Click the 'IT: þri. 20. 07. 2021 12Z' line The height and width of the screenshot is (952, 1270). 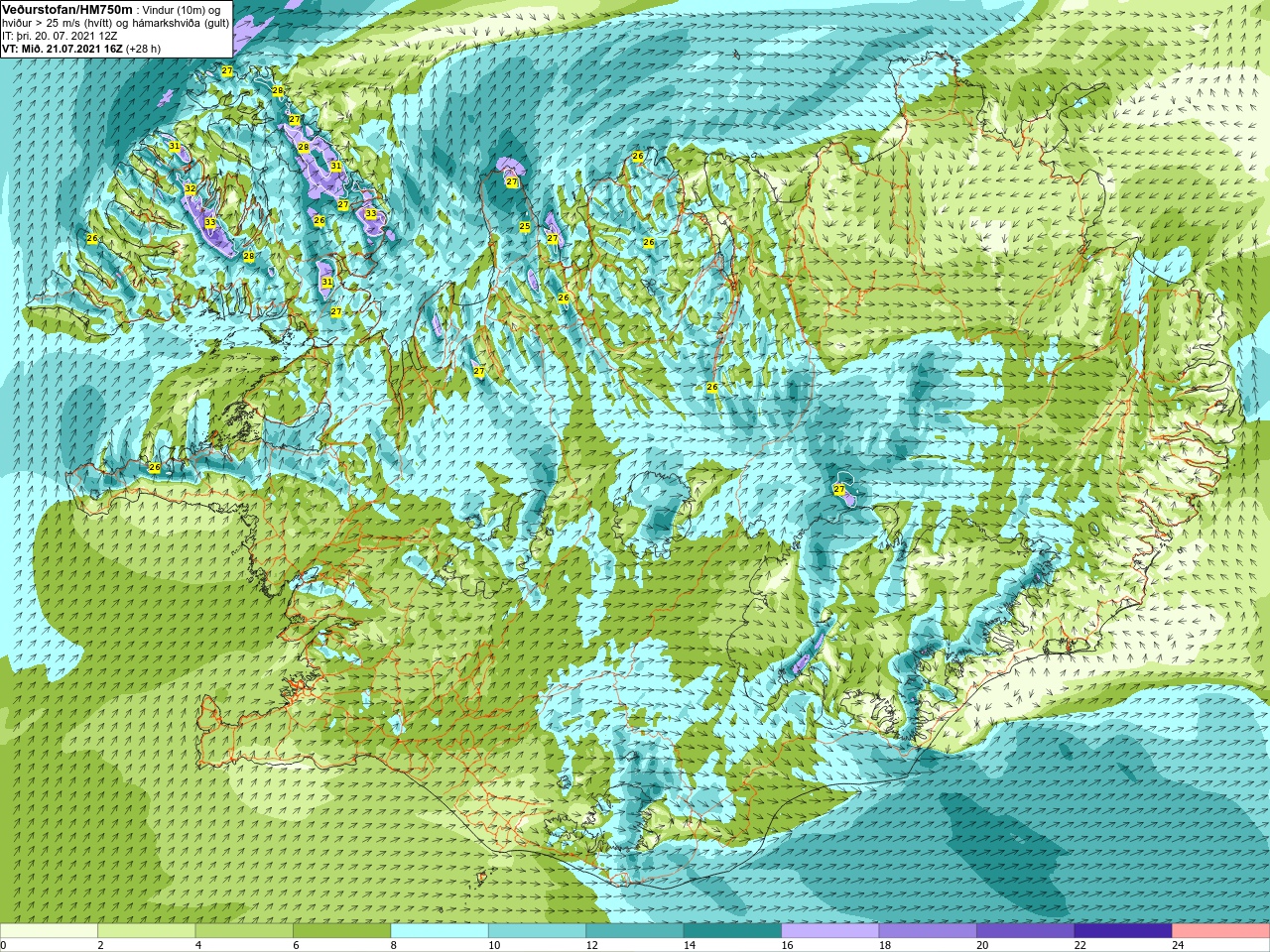tap(61, 36)
